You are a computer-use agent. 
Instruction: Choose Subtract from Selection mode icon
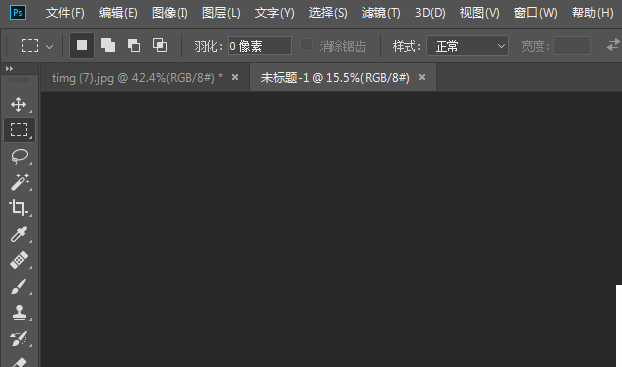(134, 46)
